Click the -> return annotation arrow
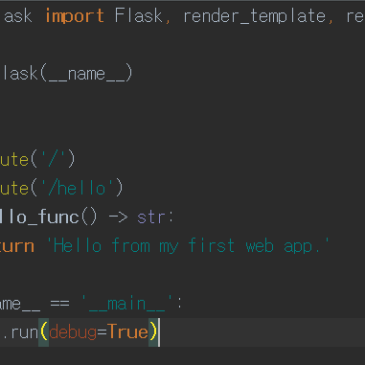Image resolution: width=365 pixels, height=365 pixels. pyautogui.click(x=118, y=217)
